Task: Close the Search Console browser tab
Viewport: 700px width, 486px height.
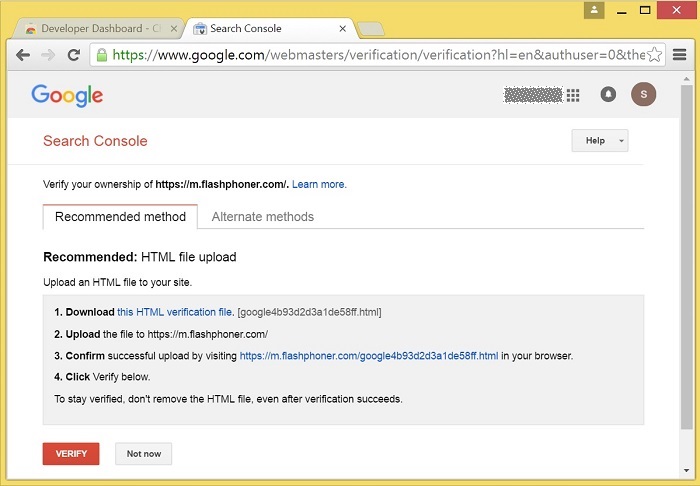Action: point(343,28)
